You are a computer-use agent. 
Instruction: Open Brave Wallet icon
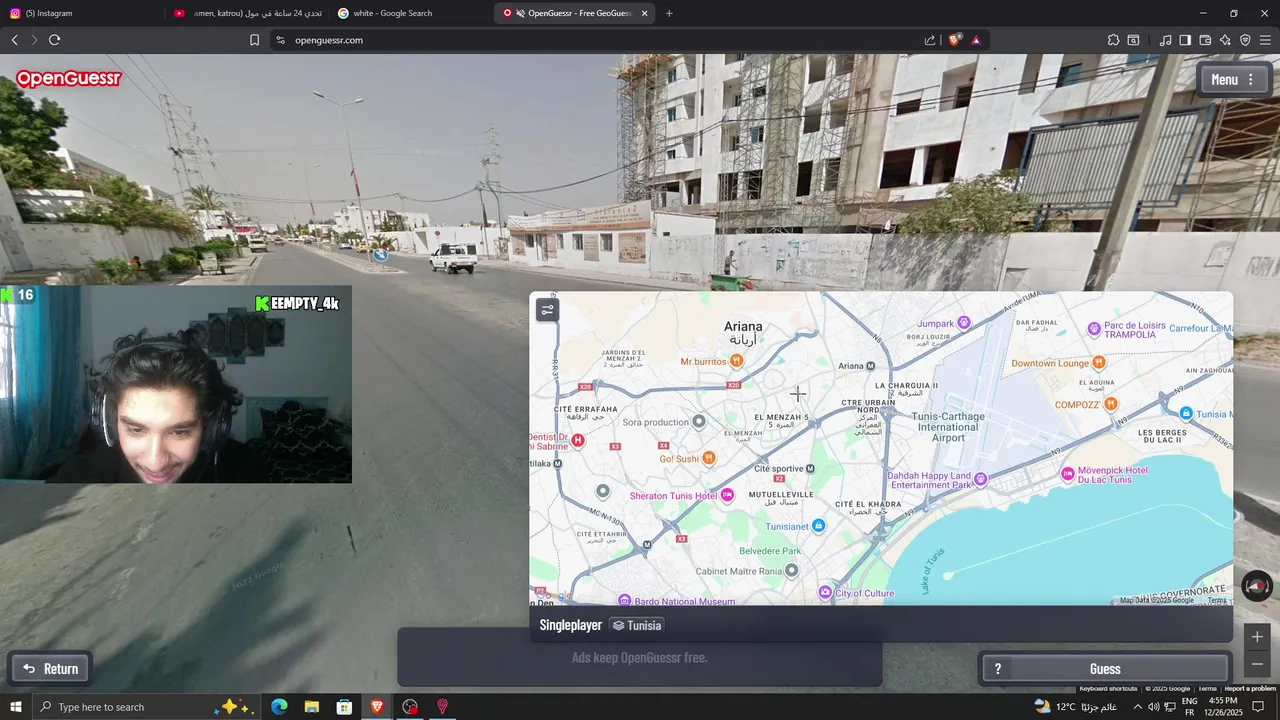tap(1205, 40)
